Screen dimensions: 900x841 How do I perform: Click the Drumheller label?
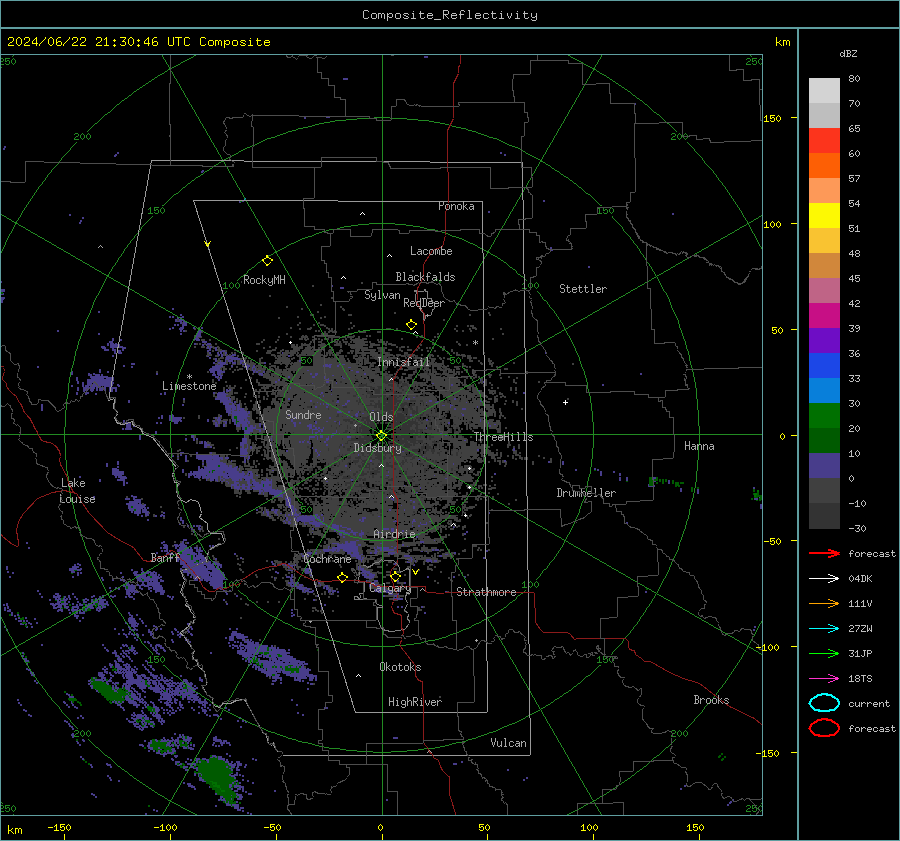point(586,493)
